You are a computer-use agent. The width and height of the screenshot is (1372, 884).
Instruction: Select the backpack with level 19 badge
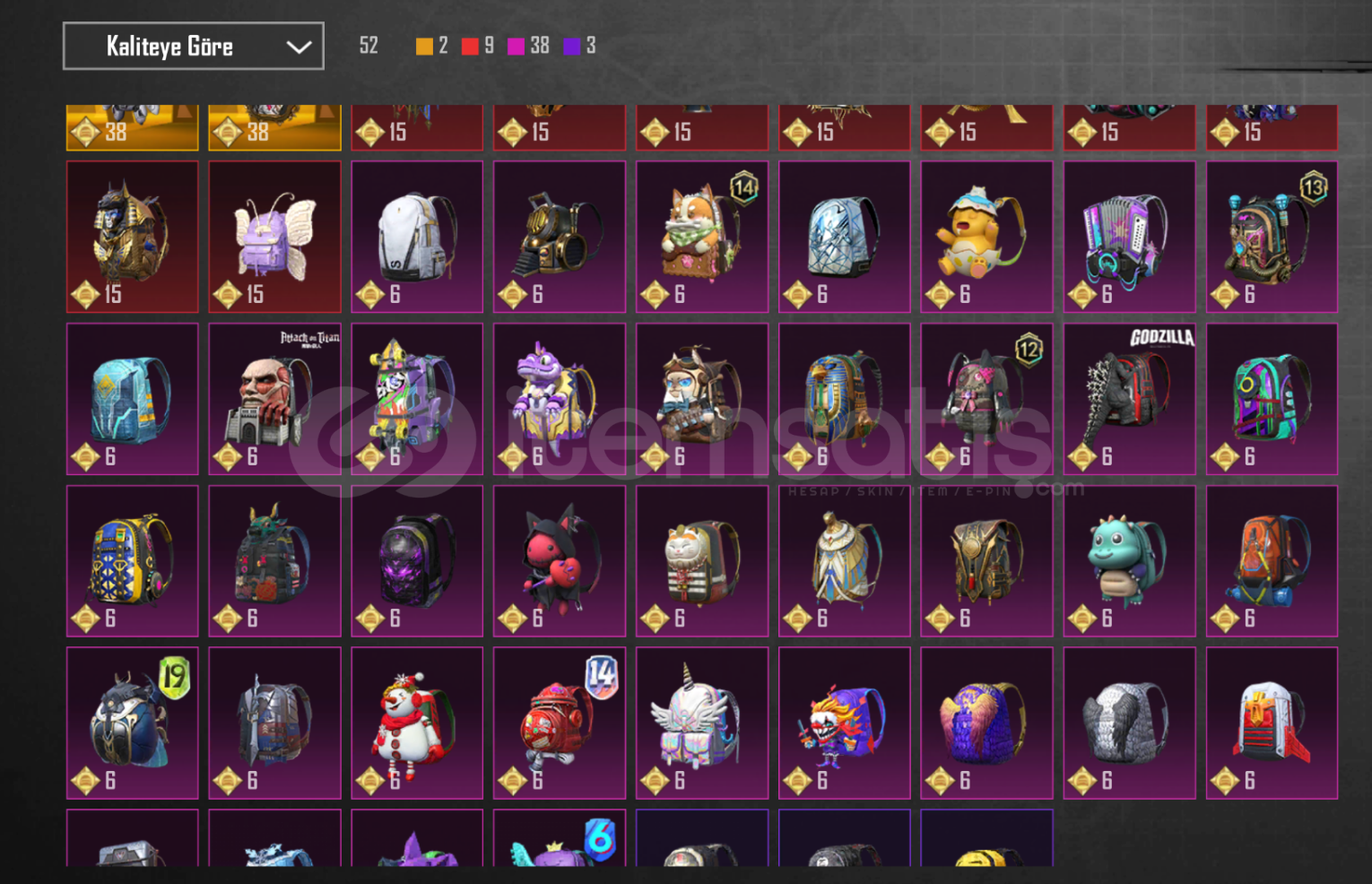pos(133,723)
